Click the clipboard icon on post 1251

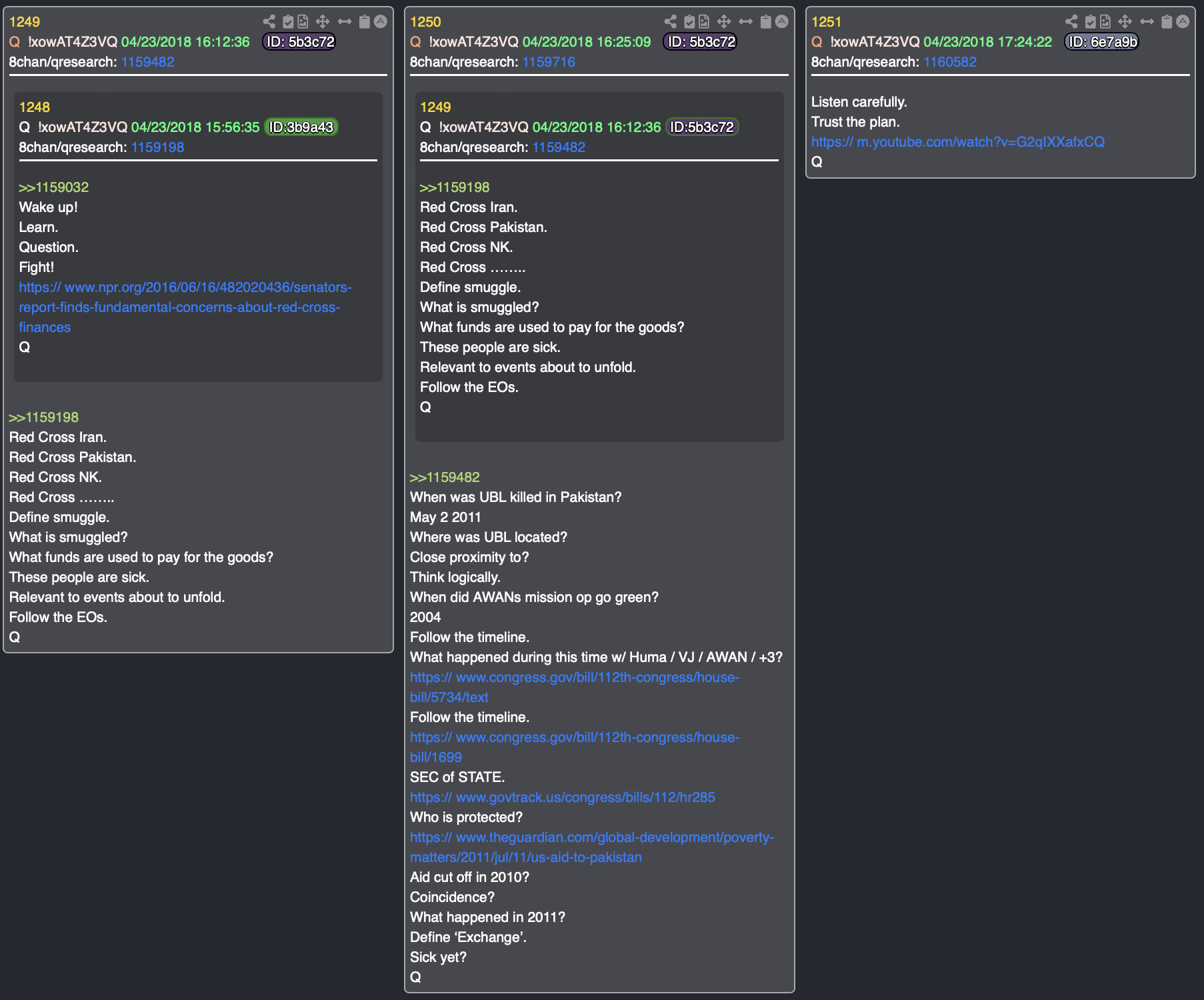pos(1167,22)
